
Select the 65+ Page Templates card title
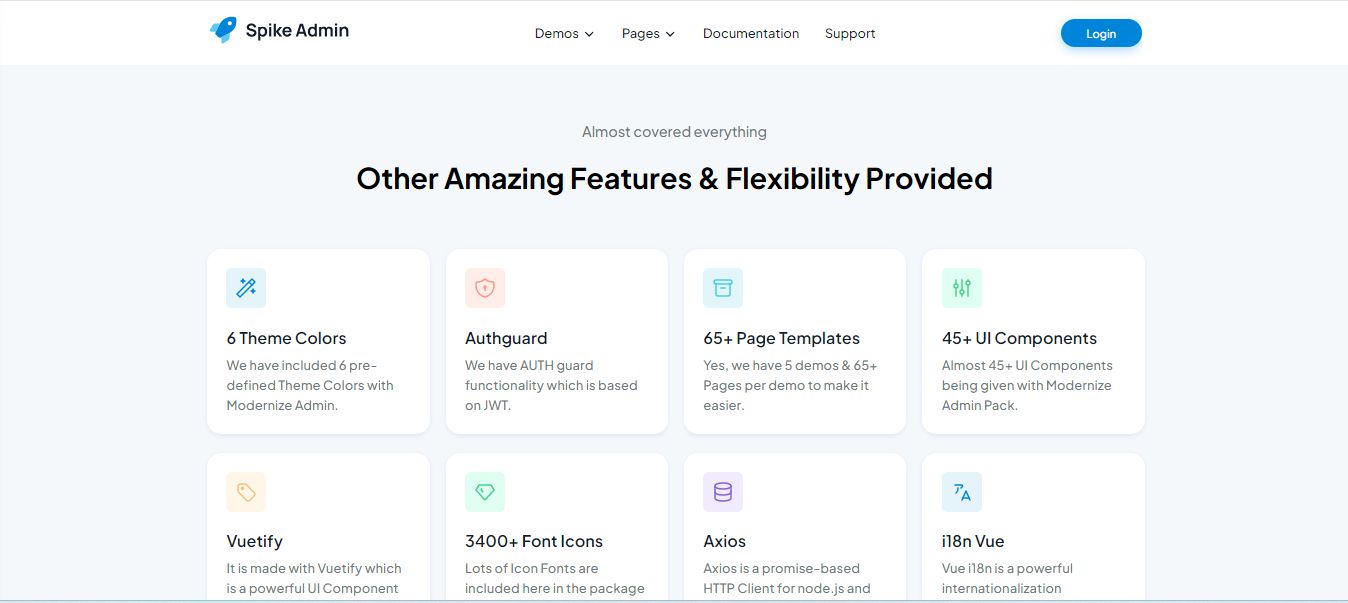click(x=782, y=338)
